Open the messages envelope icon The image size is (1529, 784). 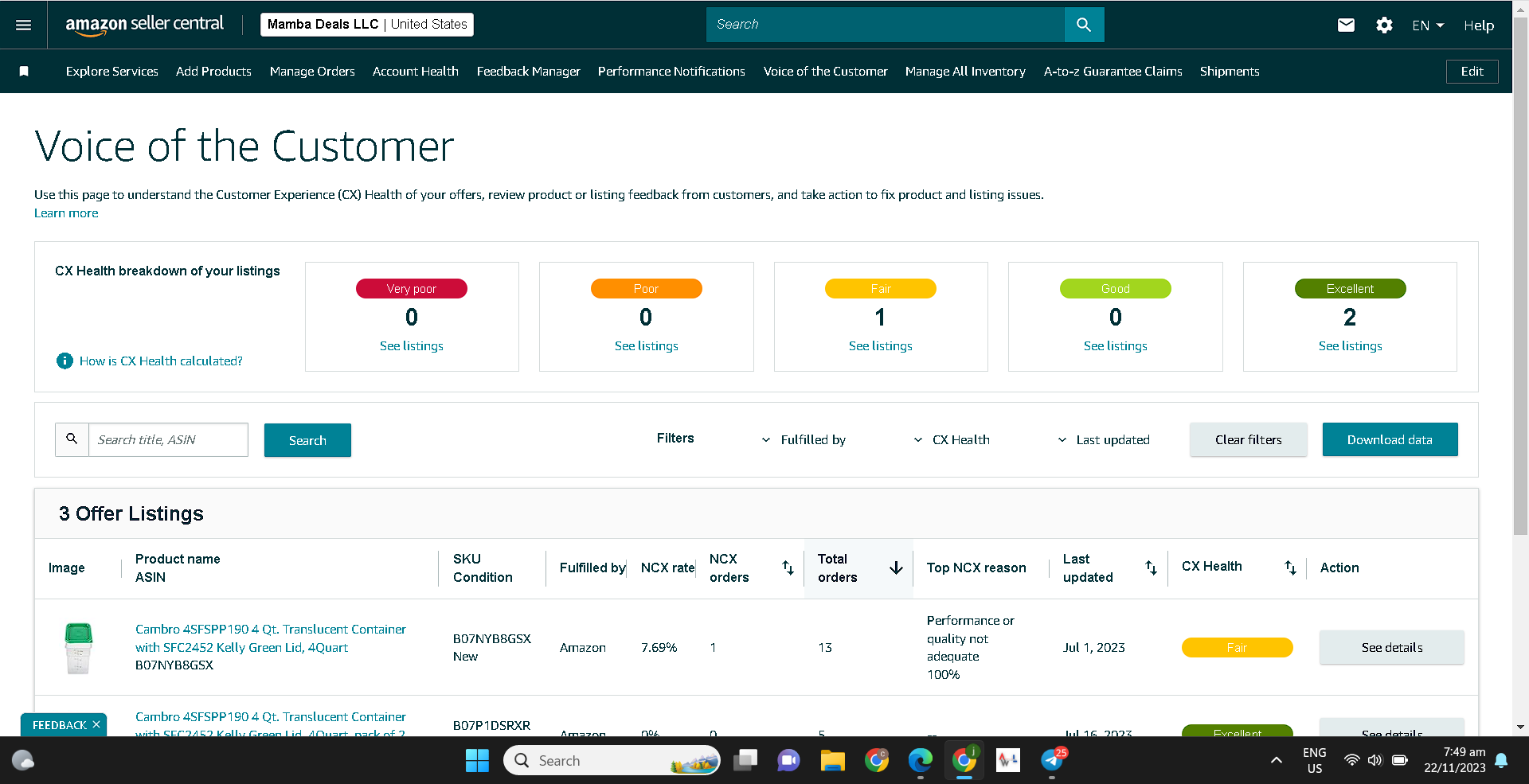(1346, 25)
